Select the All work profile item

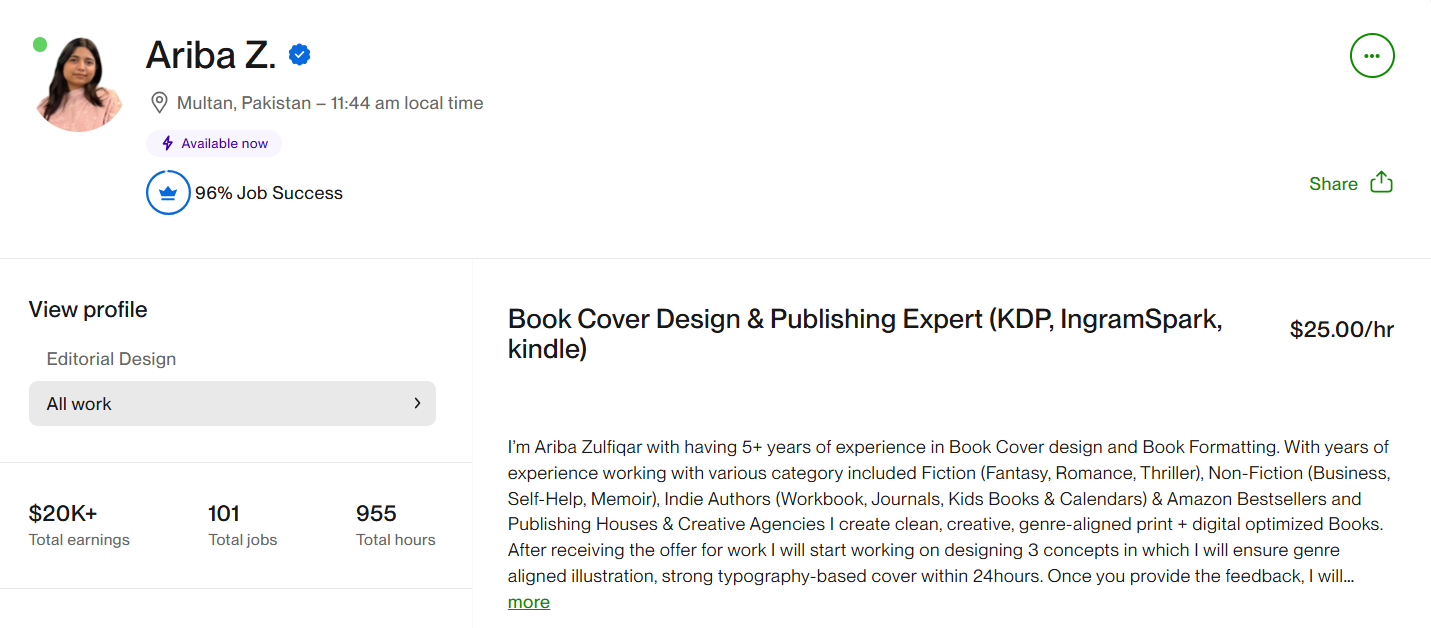80,404
